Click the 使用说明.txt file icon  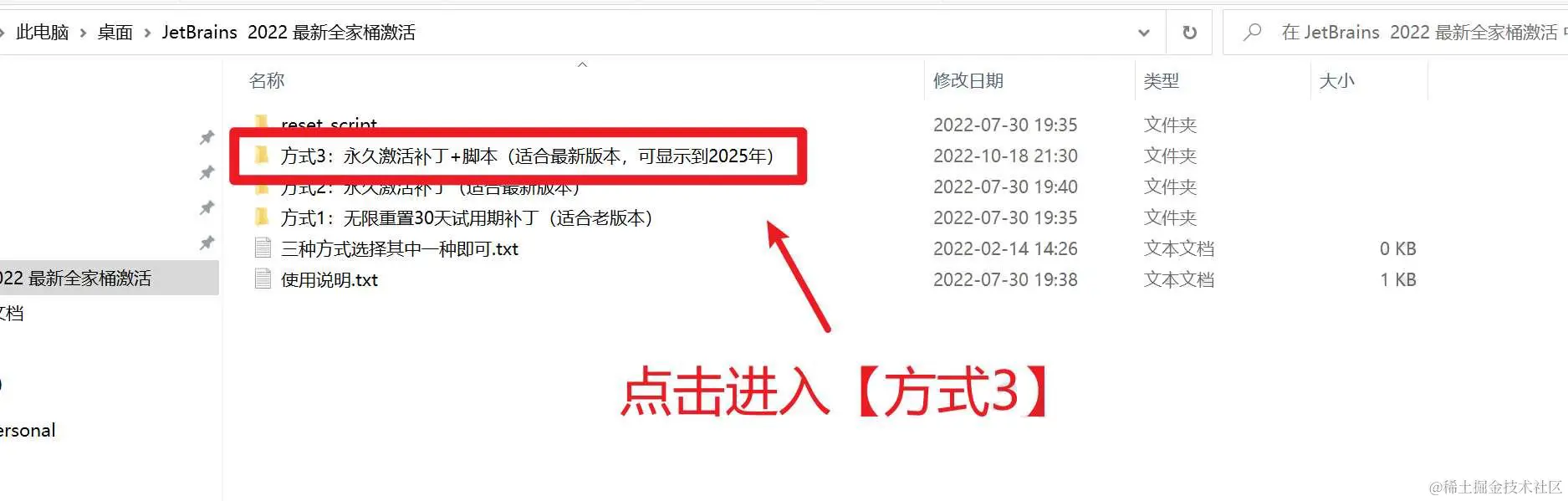(263, 279)
